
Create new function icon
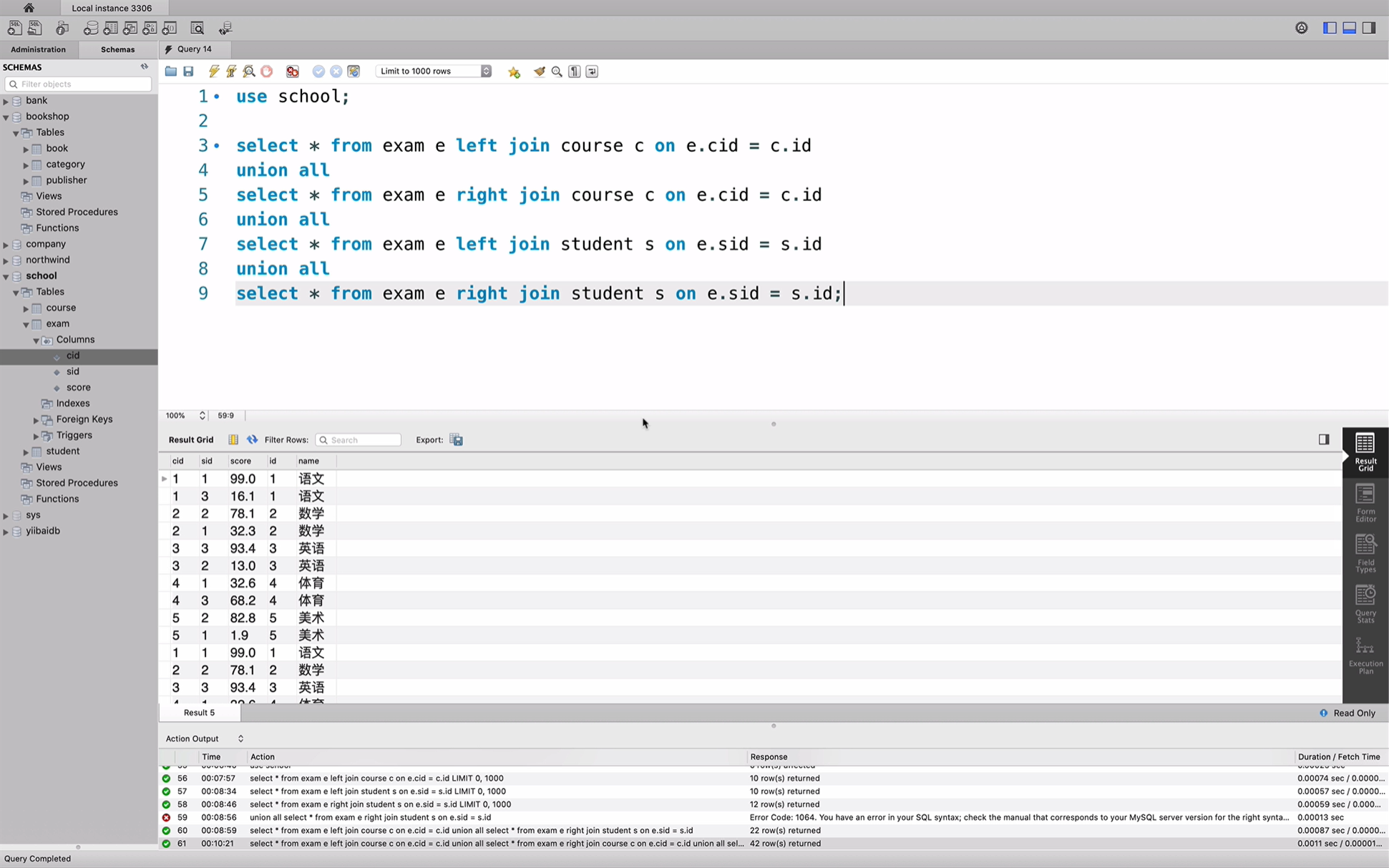point(170,28)
